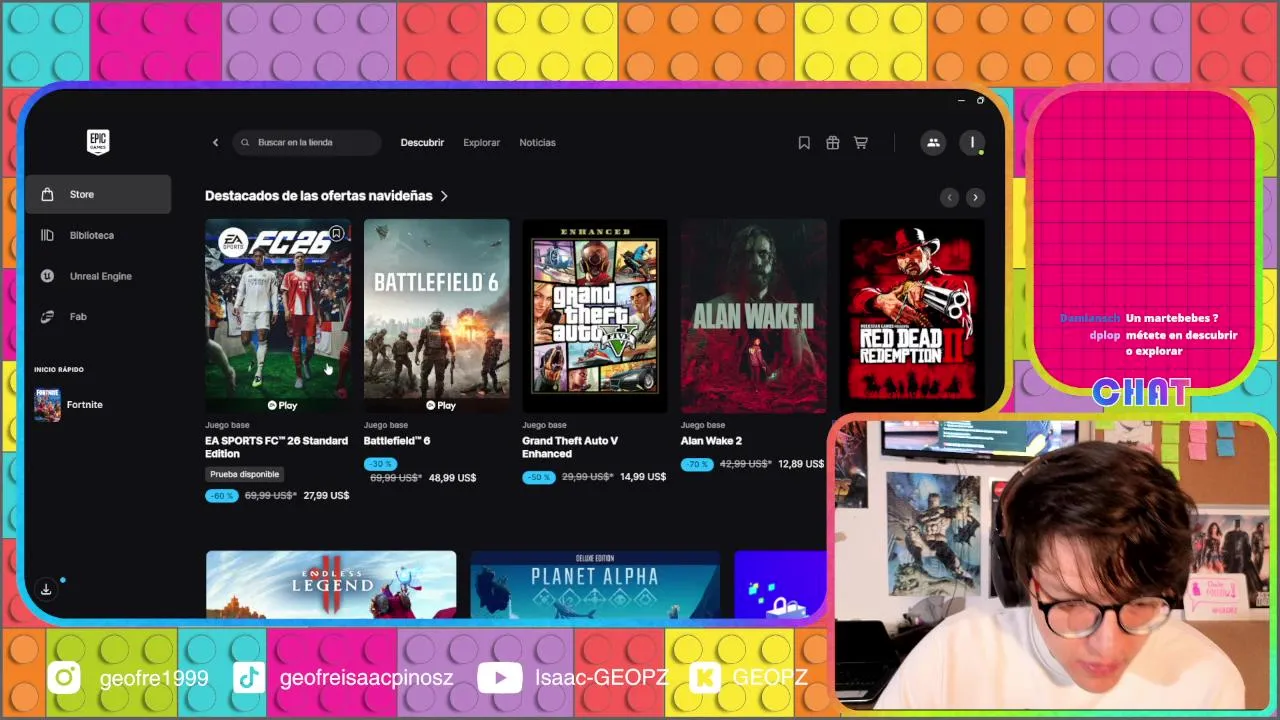The width and height of the screenshot is (1280, 720).
Task: Open the Grand Theft Auto V cover
Action: pyautogui.click(x=595, y=316)
